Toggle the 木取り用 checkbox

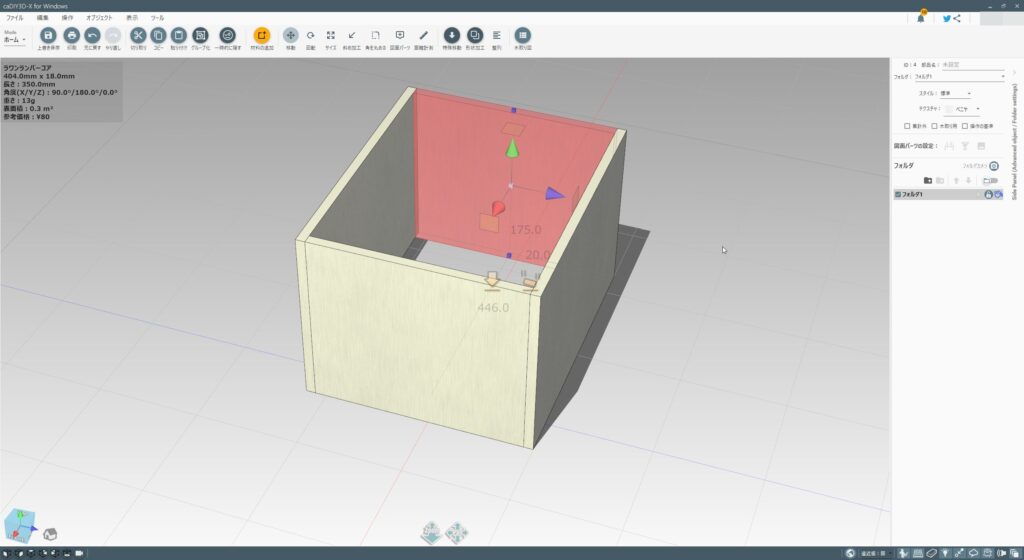tap(934, 126)
